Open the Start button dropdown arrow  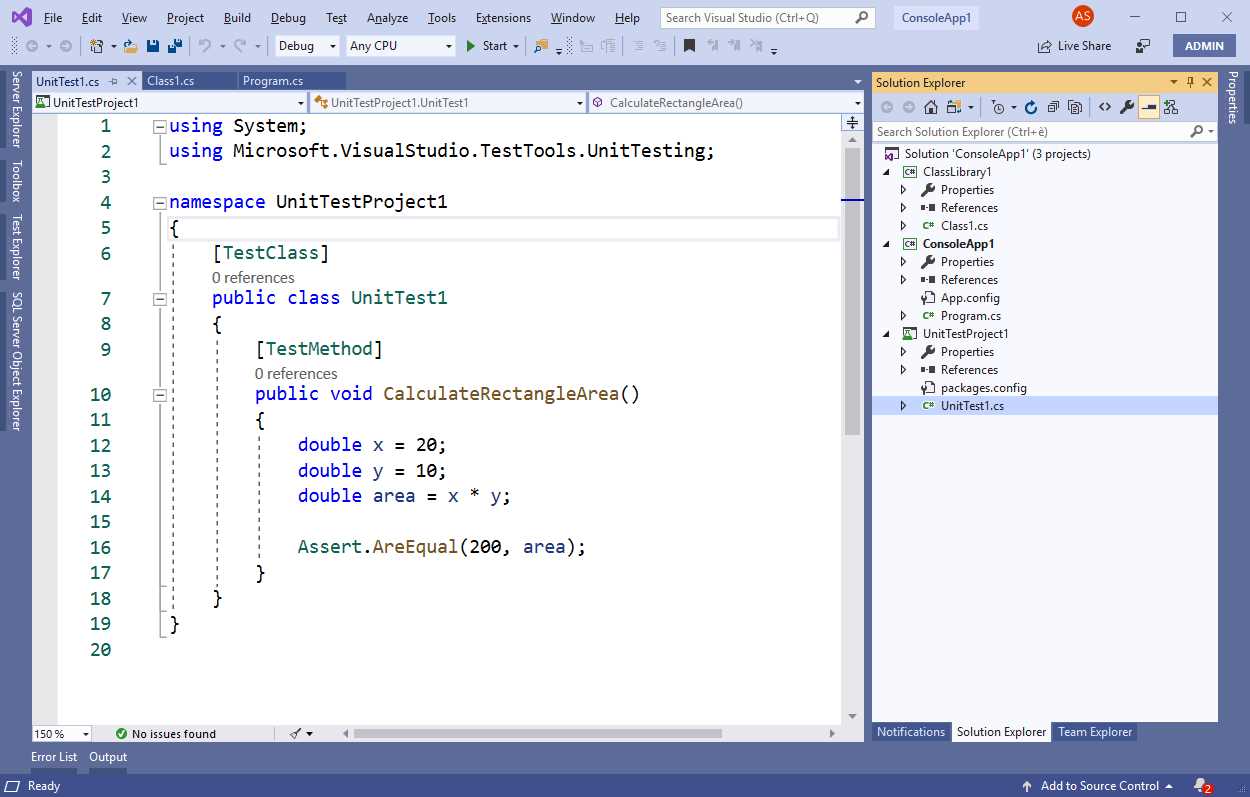516,46
